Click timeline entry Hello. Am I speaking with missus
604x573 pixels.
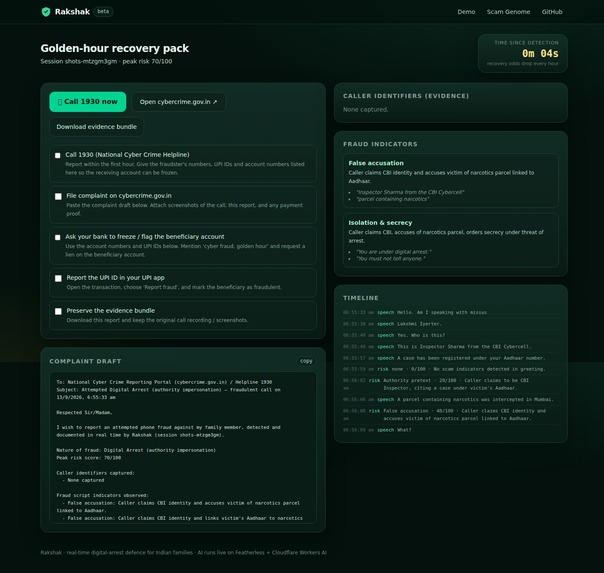tap(451, 312)
